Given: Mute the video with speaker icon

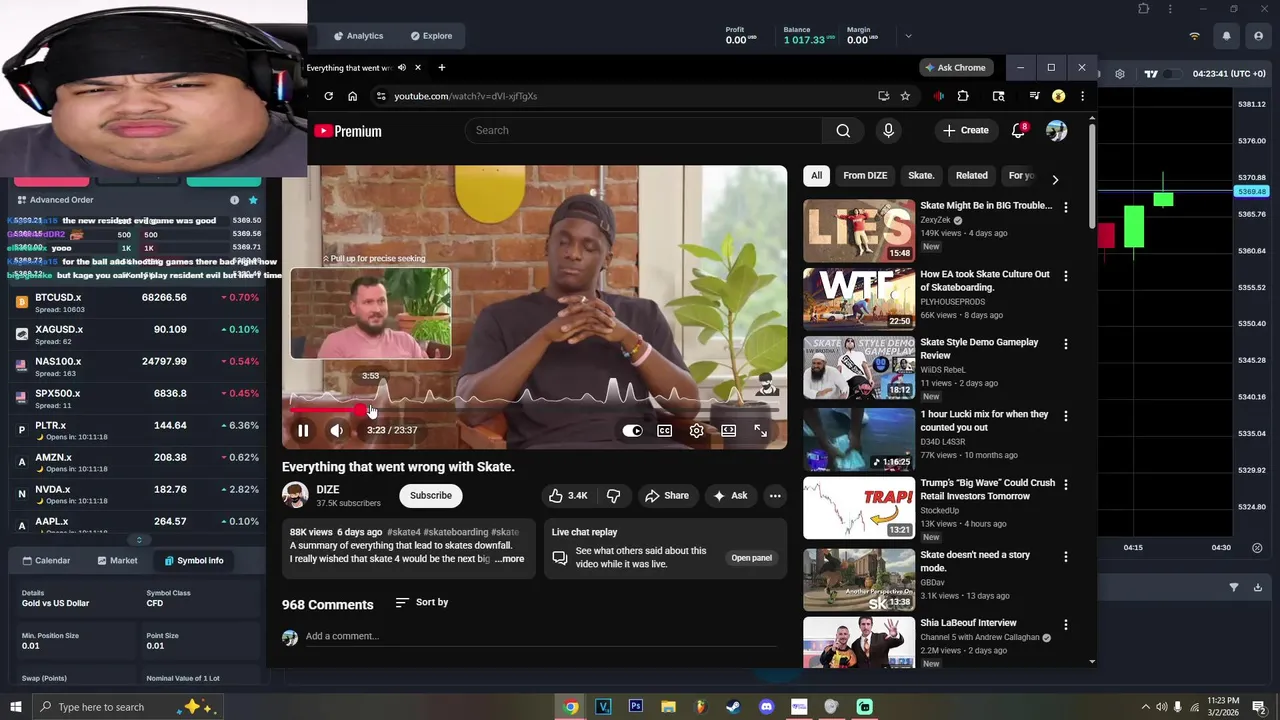Looking at the screenshot, I should tap(337, 431).
